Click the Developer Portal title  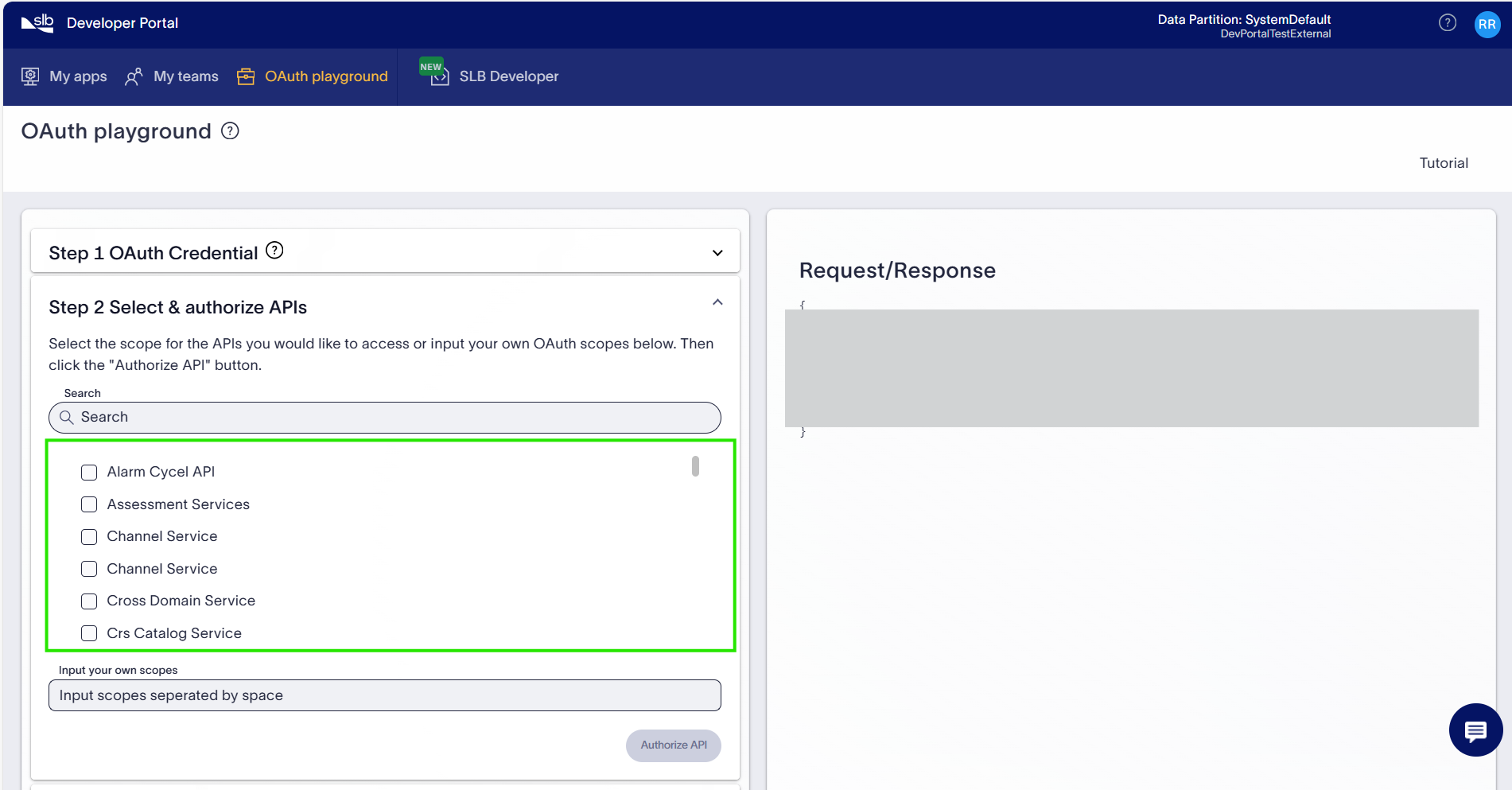(122, 23)
